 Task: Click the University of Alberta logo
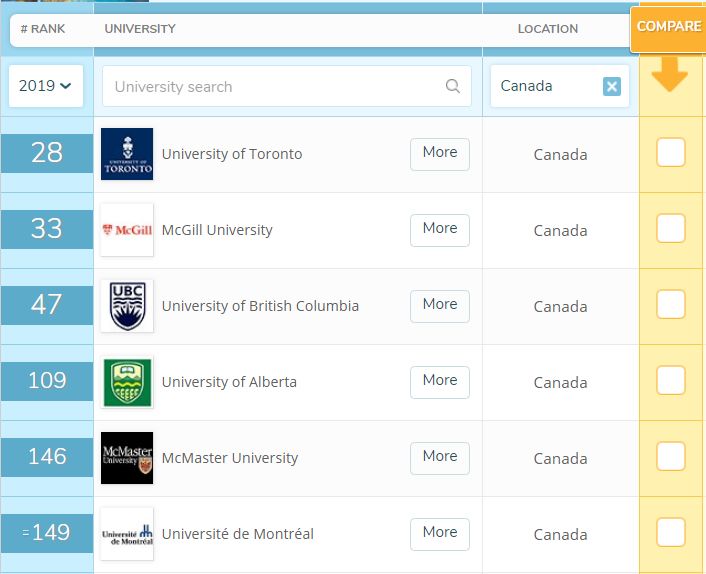127,382
